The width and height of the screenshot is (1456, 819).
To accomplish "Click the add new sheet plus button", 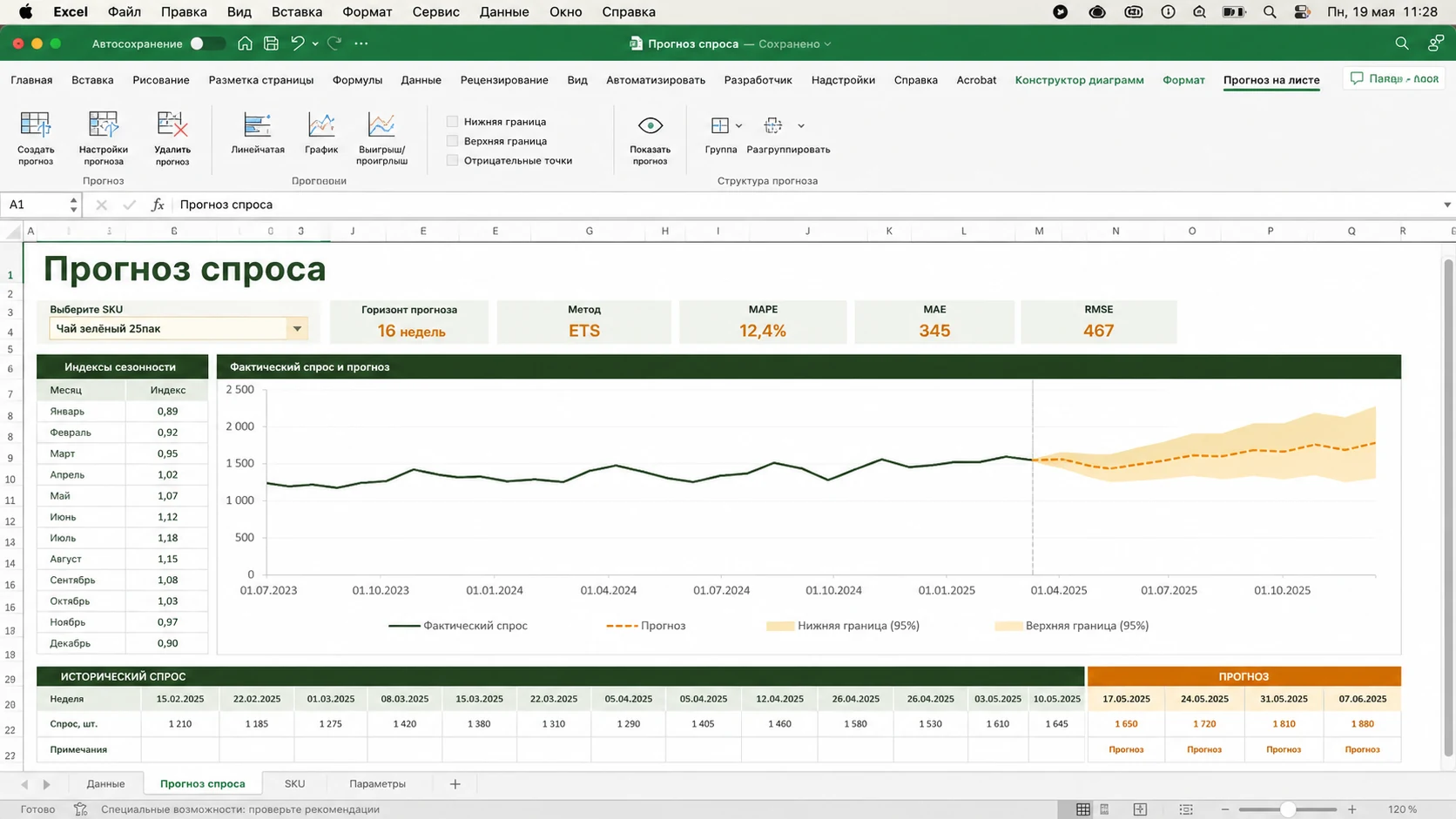I will click(455, 784).
